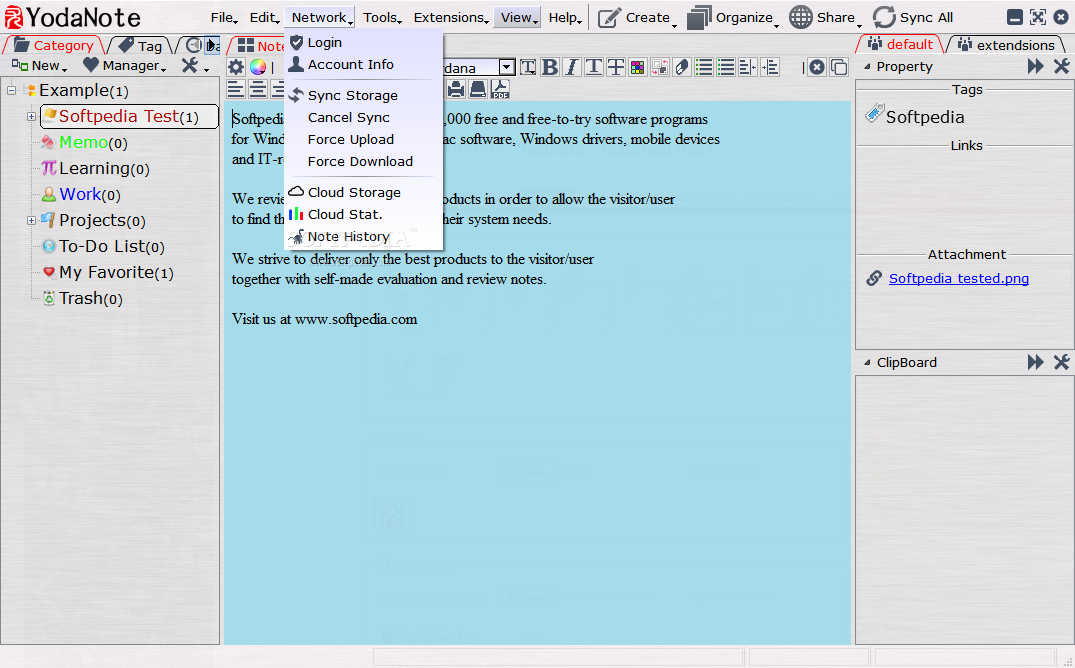Viewport: 1075px width, 668px height.
Task: Open the Help menu
Action: (x=565, y=18)
